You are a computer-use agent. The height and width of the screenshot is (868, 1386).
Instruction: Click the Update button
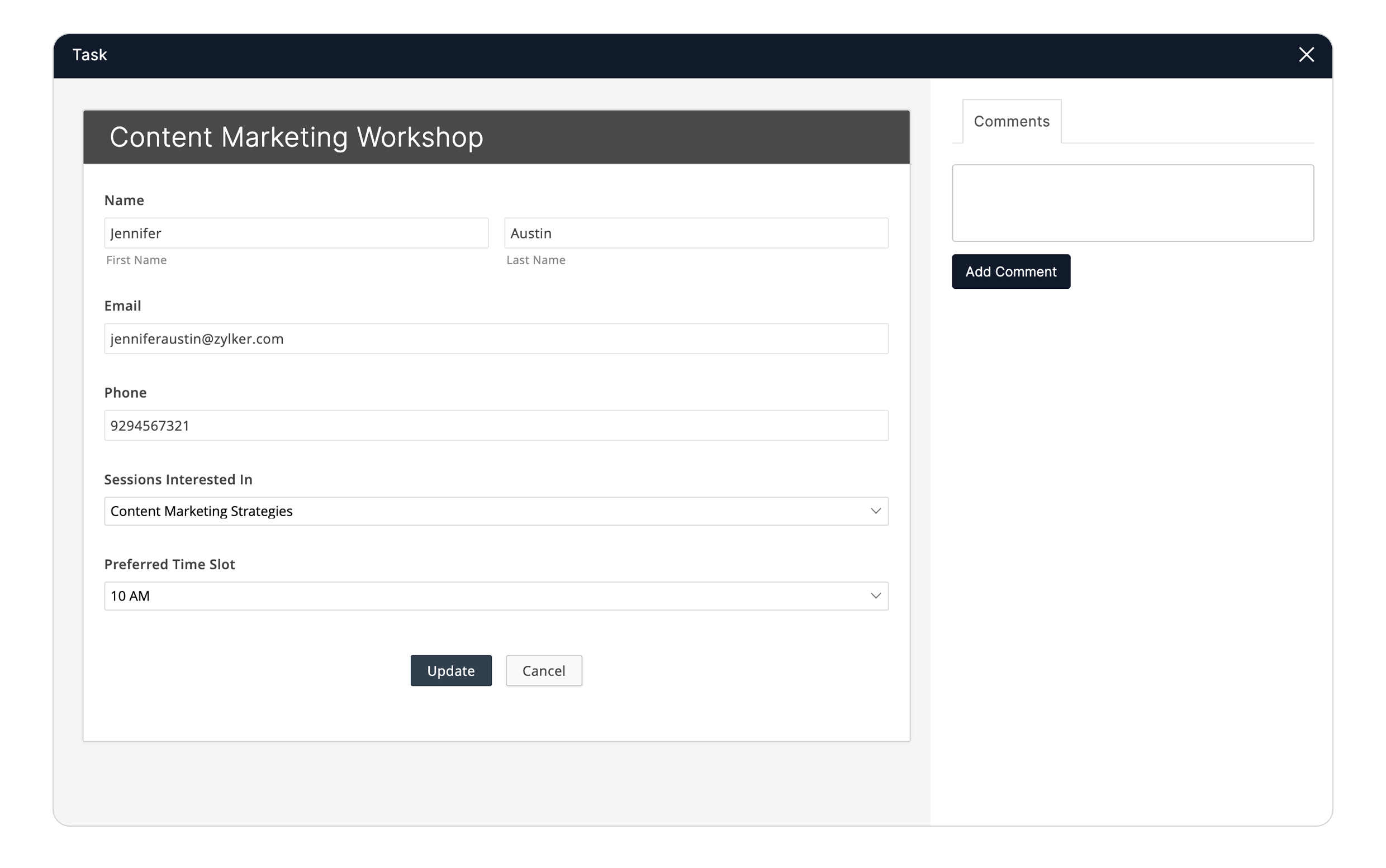coord(450,670)
